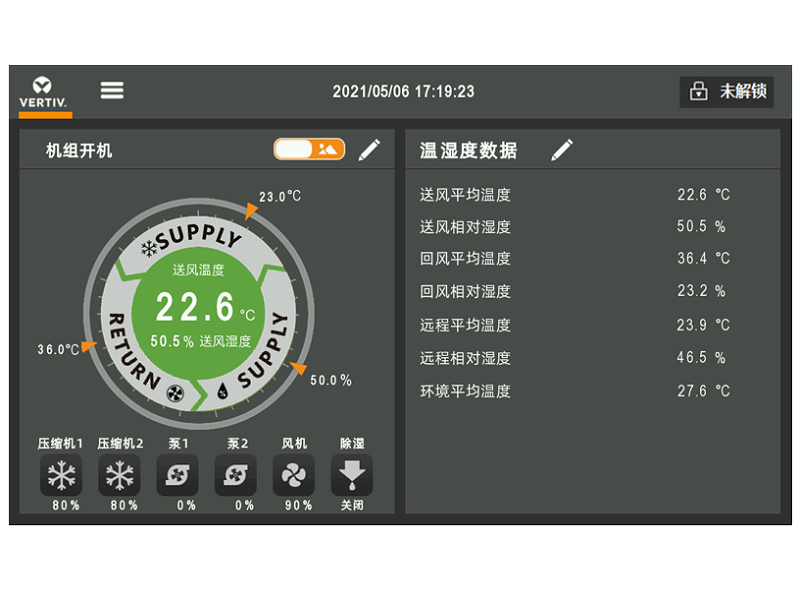Click the 未解锁 lock button
The height and width of the screenshot is (600, 800).
[727, 92]
